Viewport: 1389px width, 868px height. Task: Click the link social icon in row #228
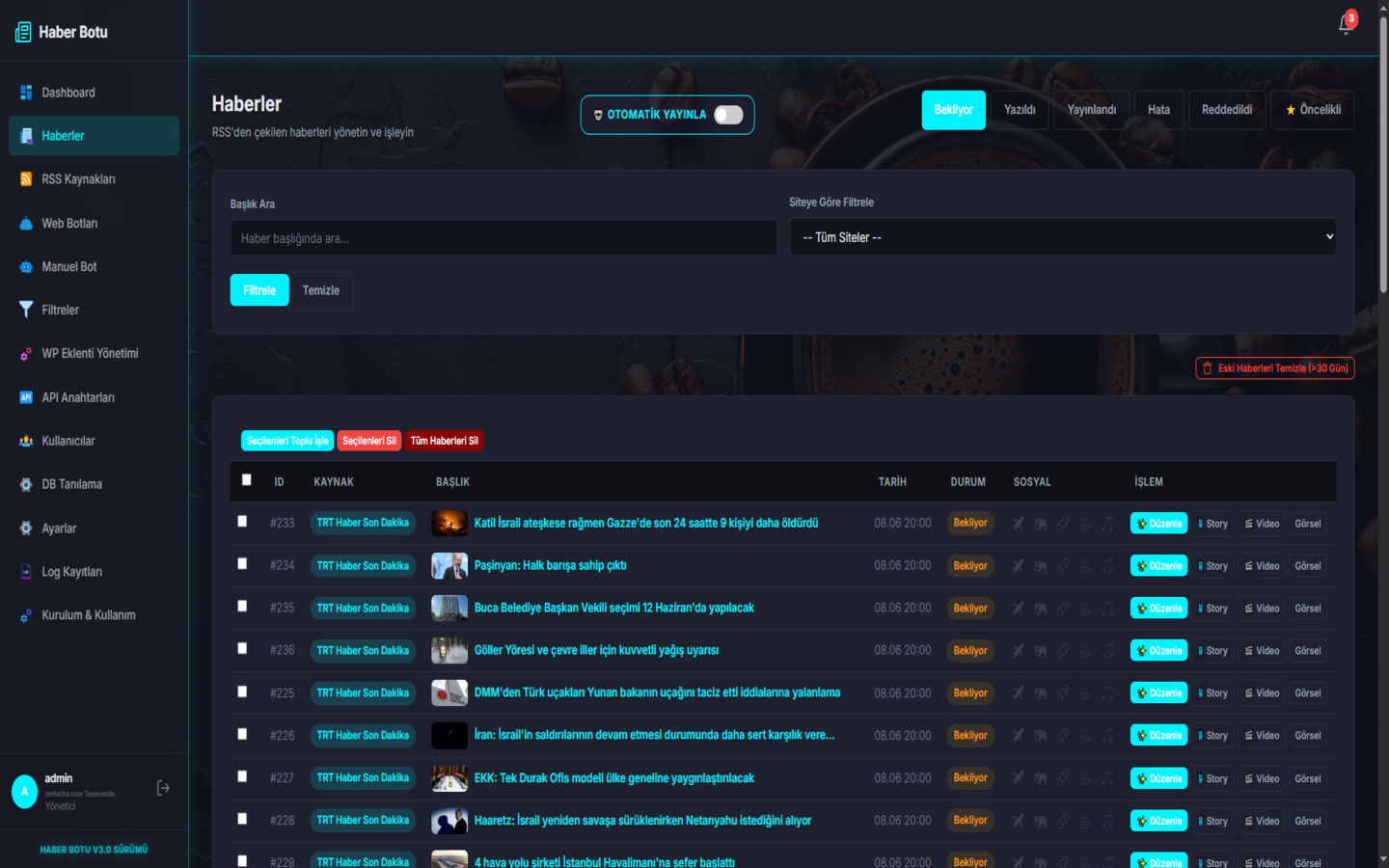click(1063, 821)
